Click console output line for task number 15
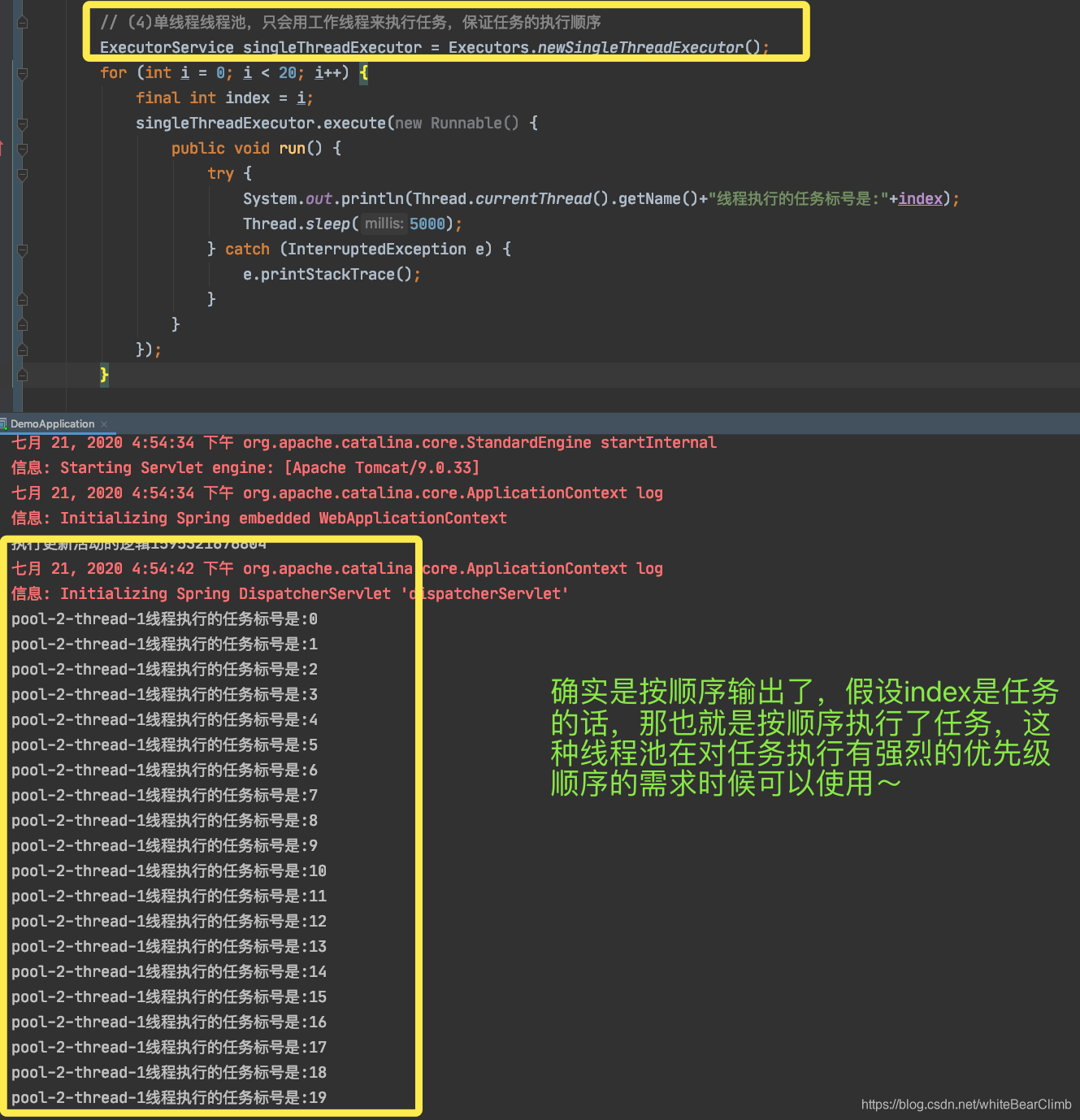1080x1120 pixels. pyautogui.click(x=169, y=997)
